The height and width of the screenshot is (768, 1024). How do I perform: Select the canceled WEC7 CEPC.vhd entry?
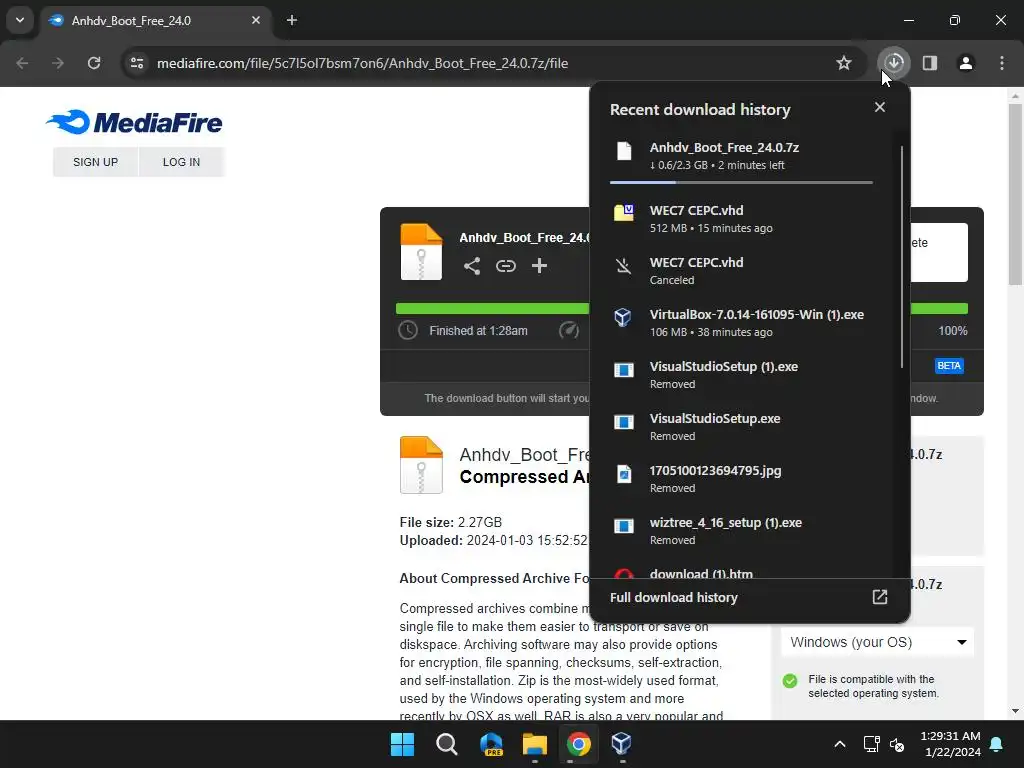coord(741,270)
